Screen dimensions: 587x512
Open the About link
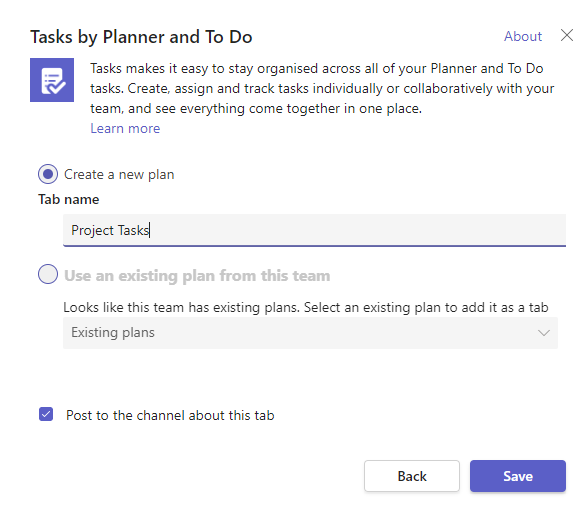[523, 36]
